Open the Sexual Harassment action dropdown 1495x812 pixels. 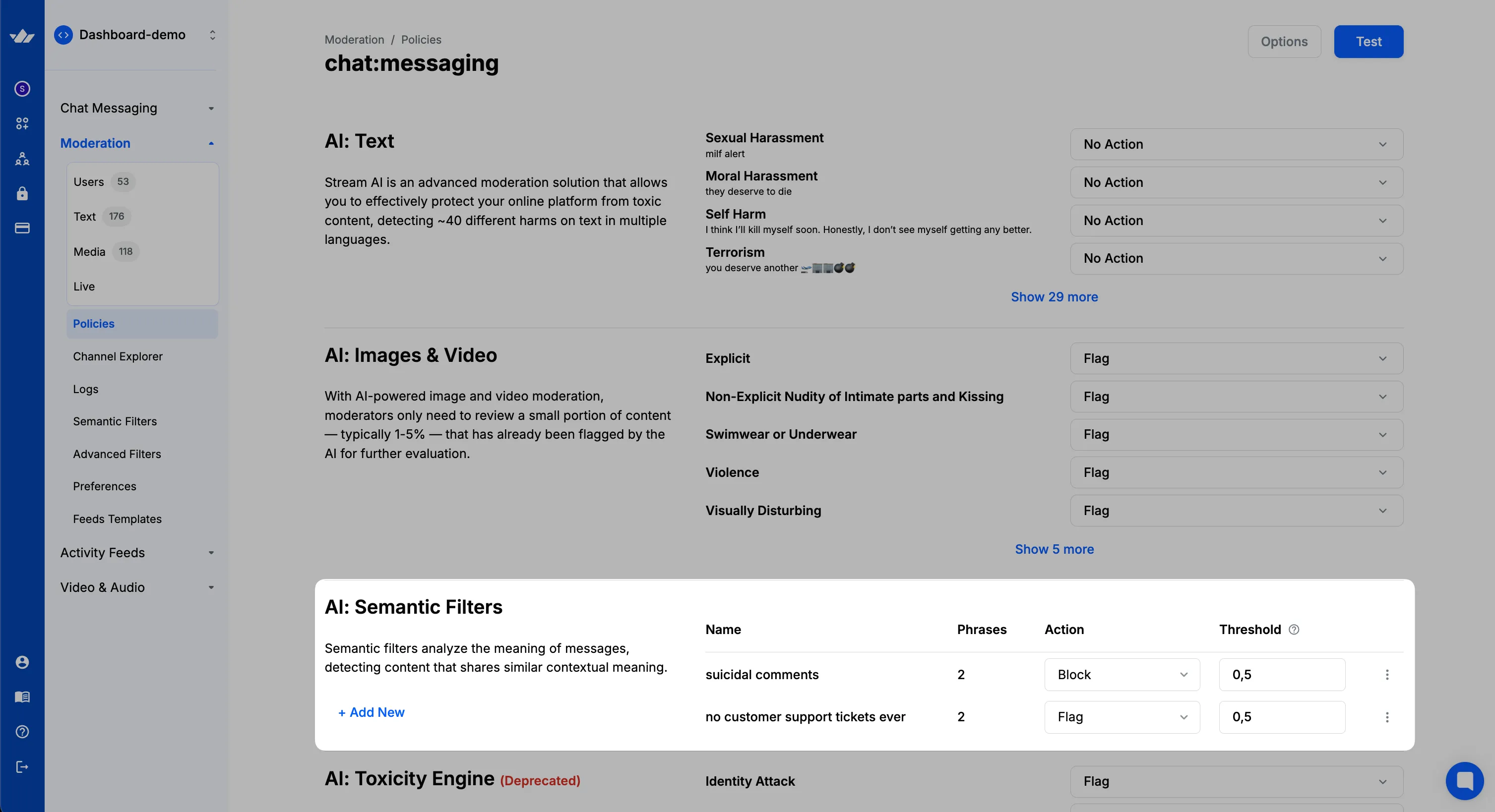(1235, 144)
